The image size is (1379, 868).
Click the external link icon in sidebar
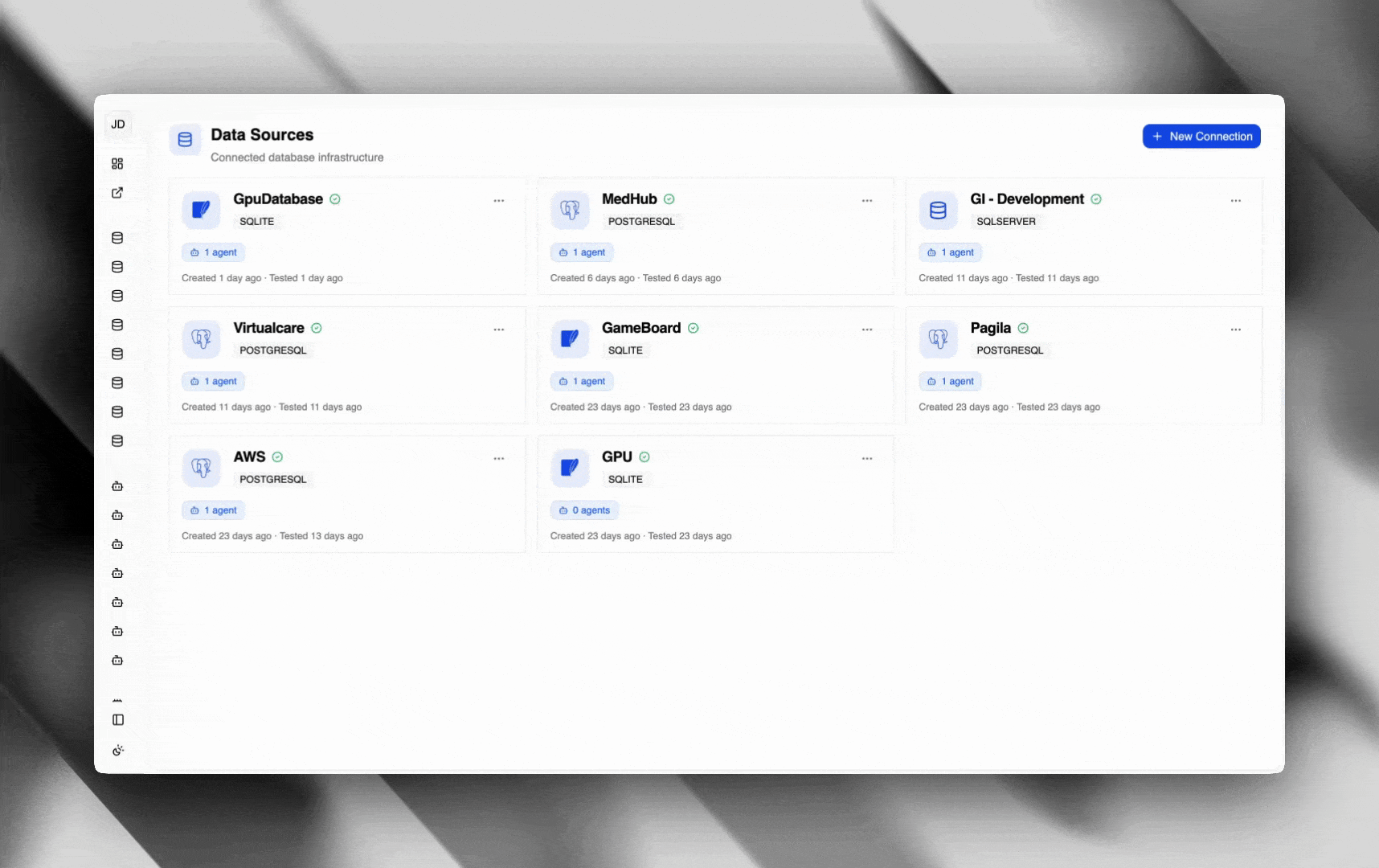tap(117, 193)
